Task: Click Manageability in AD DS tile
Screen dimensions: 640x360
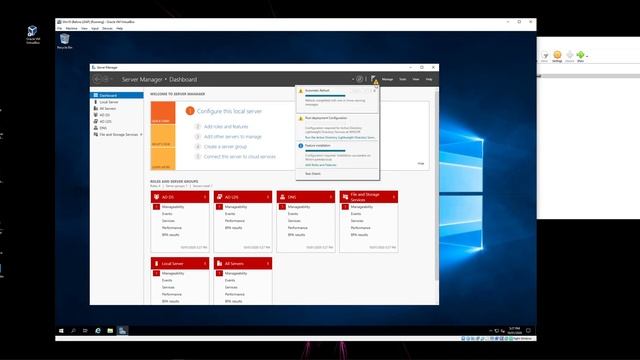Action: pyautogui.click(x=173, y=207)
